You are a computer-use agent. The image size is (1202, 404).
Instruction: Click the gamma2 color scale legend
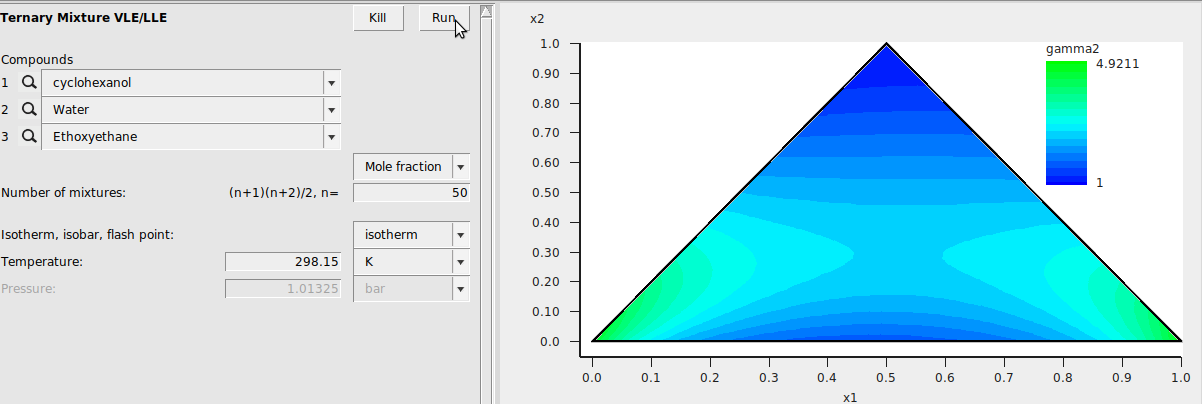[1066, 123]
